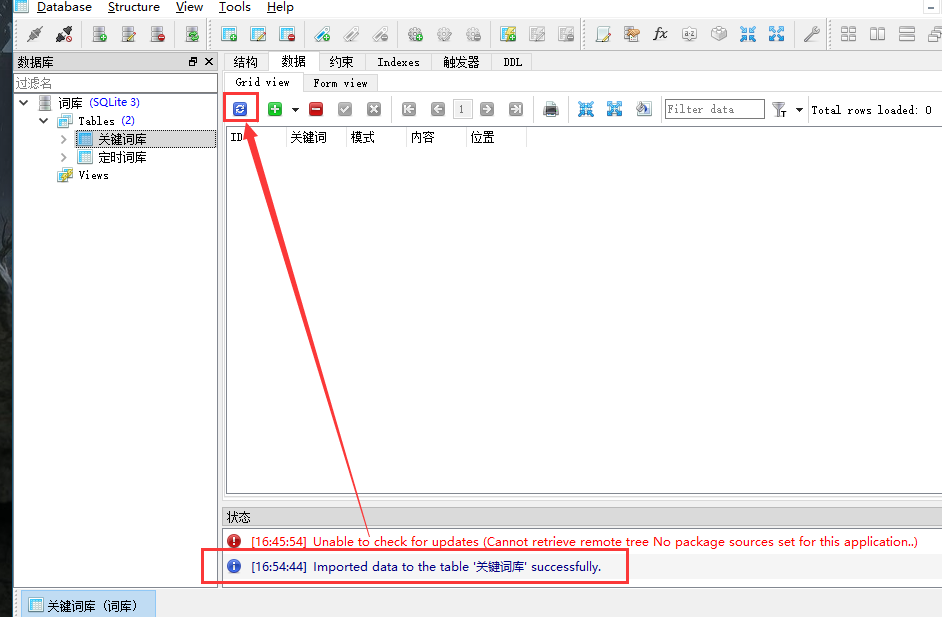The height and width of the screenshot is (617, 942).
Task: Open configuration with the wrench icon
Action: pyautogui.click(x=811, y=34)
